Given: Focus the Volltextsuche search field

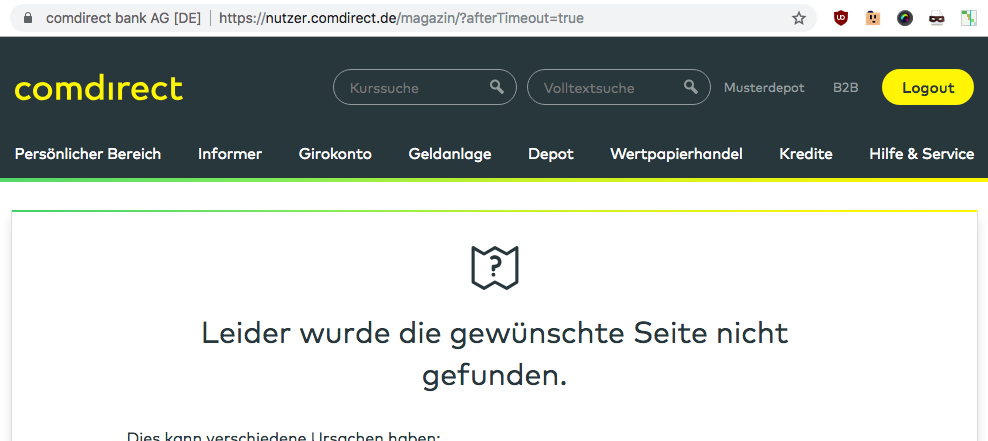Looking at the screenshot, I should click(x=619, y=87).
